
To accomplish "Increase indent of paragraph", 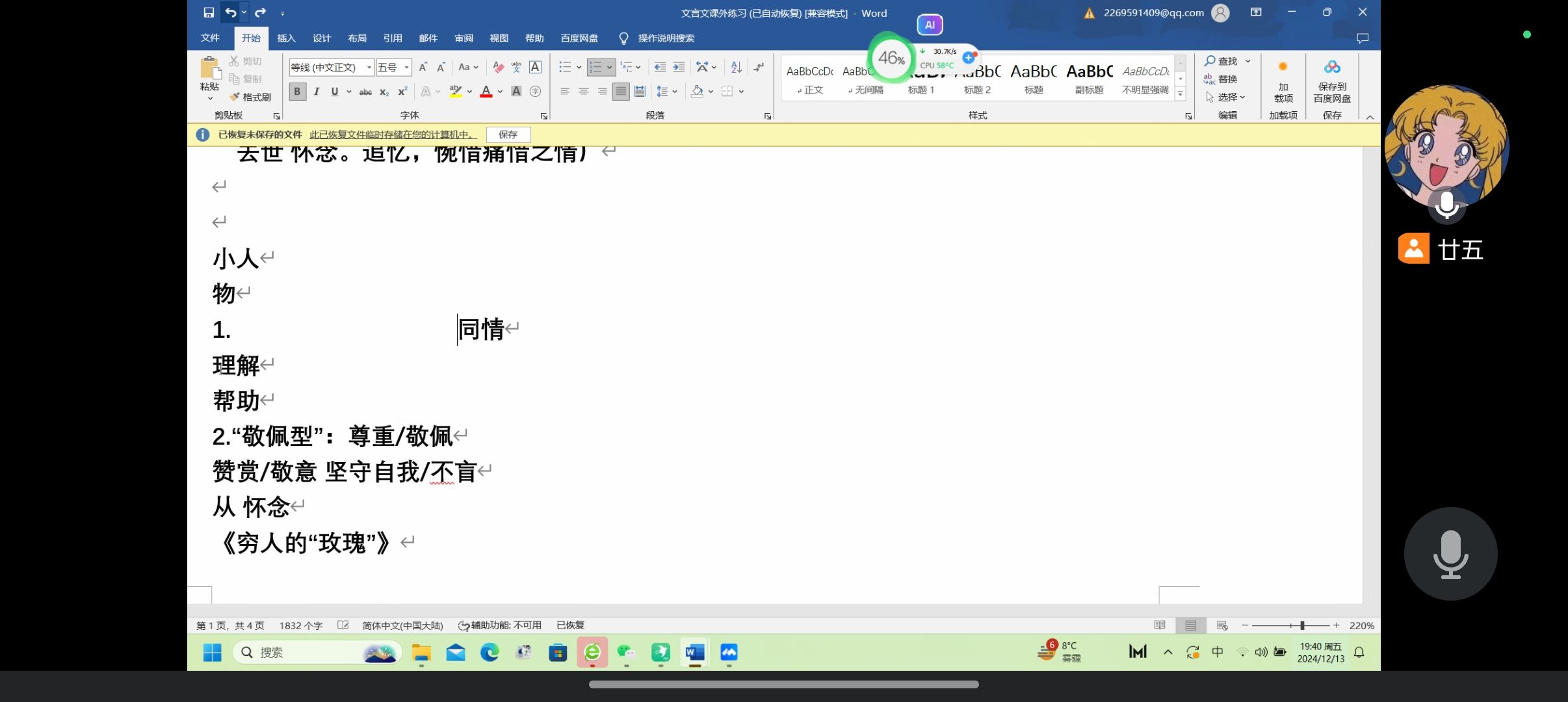I will tap(679, 67).
